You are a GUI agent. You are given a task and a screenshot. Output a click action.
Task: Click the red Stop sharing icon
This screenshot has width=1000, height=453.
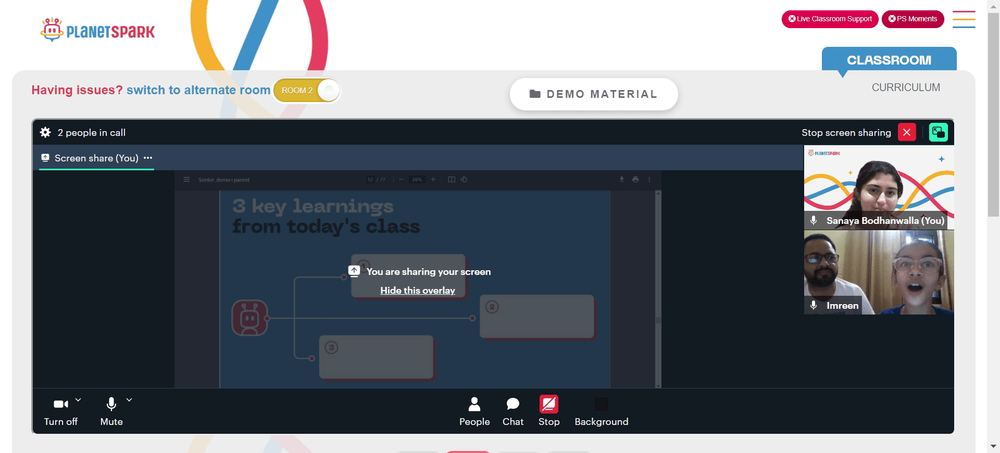click(x=548, y=405)
